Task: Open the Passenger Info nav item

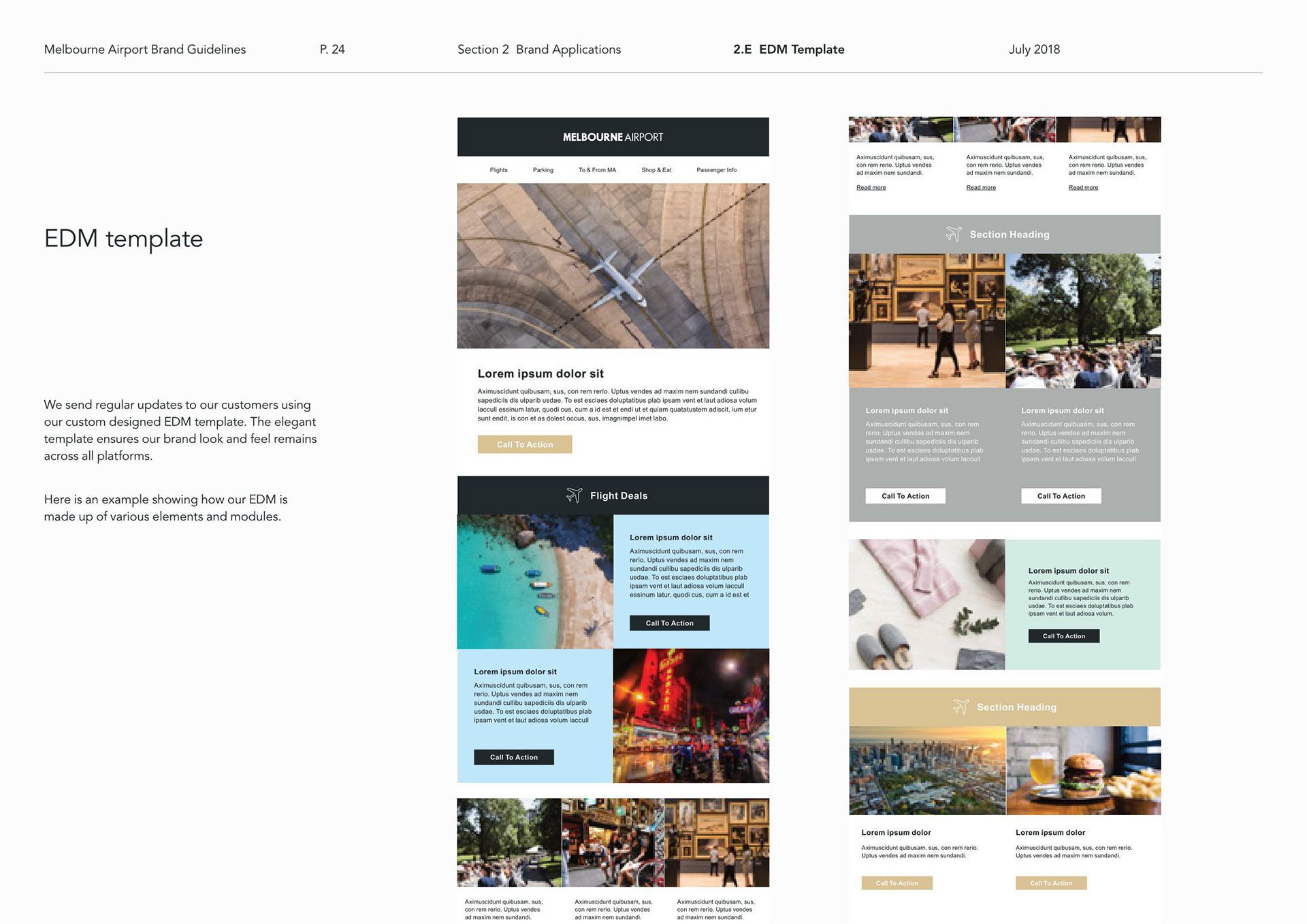Action: point(716,170)
